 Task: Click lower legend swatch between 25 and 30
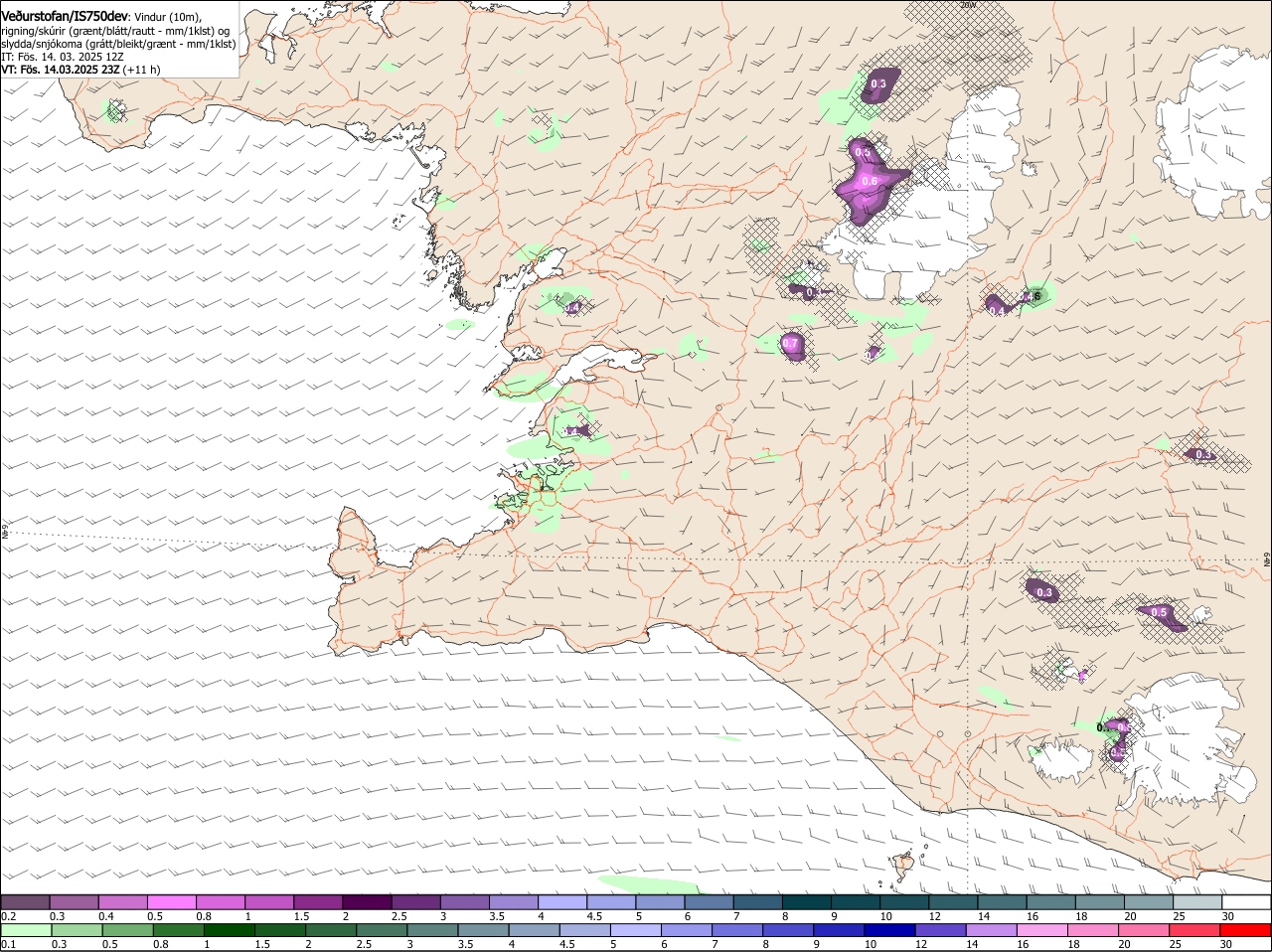1194,930
